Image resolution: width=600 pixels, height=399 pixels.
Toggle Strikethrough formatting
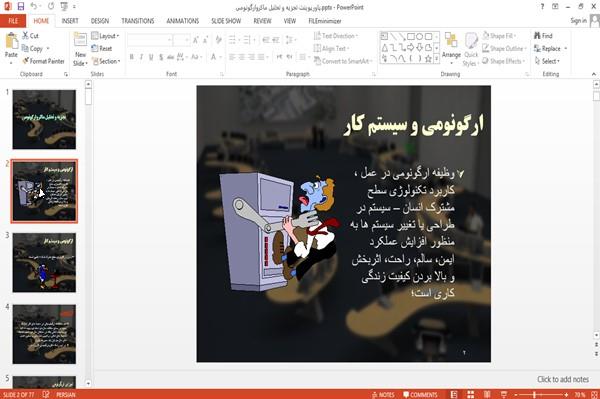[170, 57]
